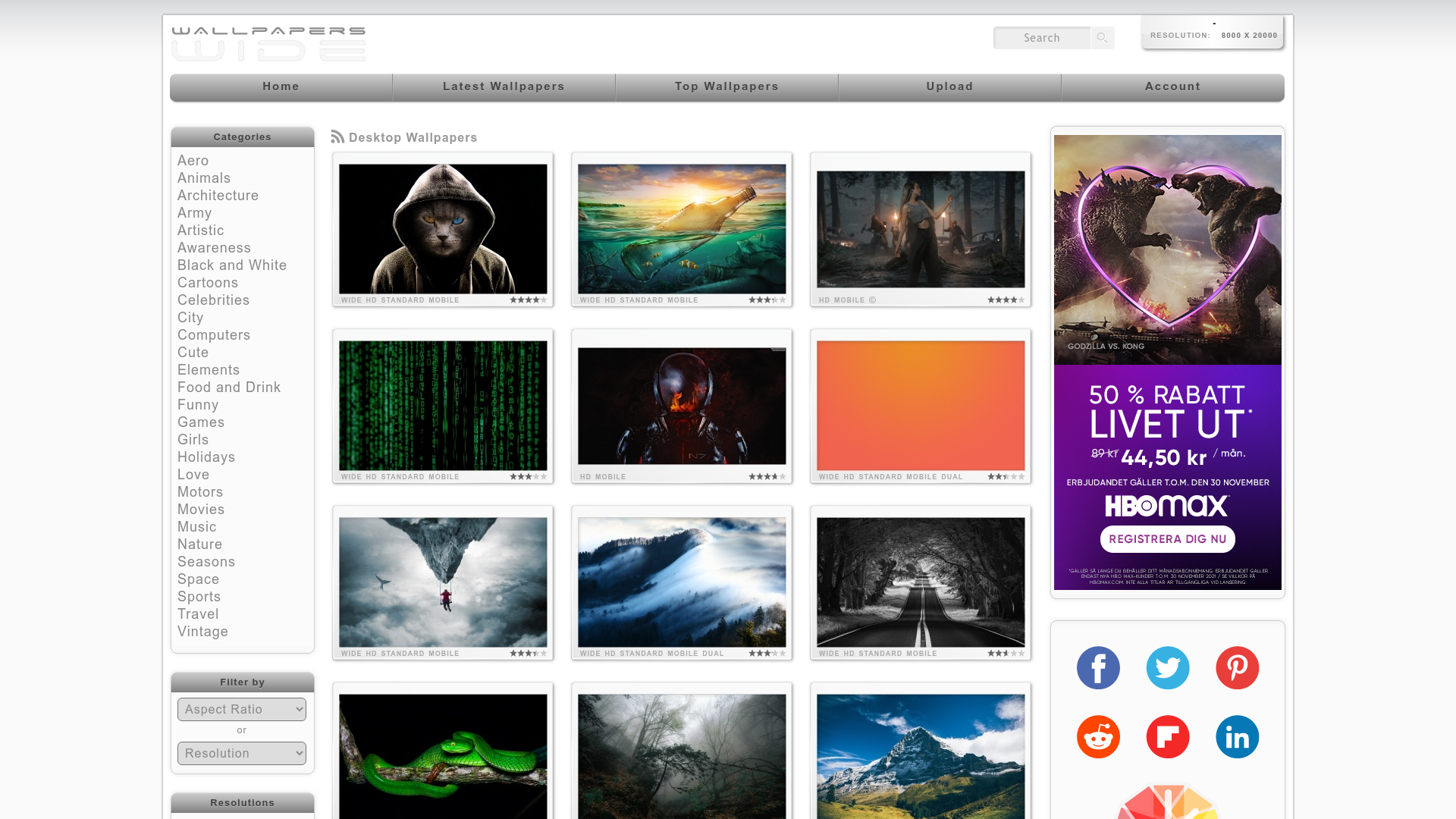The image size is (1456, 819).
Task: Select STANDARD format under black and white road
Action: tap(880, 654)
